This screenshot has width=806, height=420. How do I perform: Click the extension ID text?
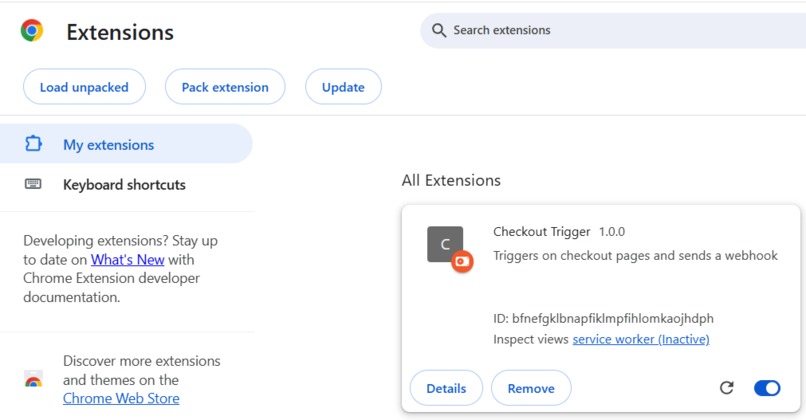pyautogui.click(x=603, y=318)
